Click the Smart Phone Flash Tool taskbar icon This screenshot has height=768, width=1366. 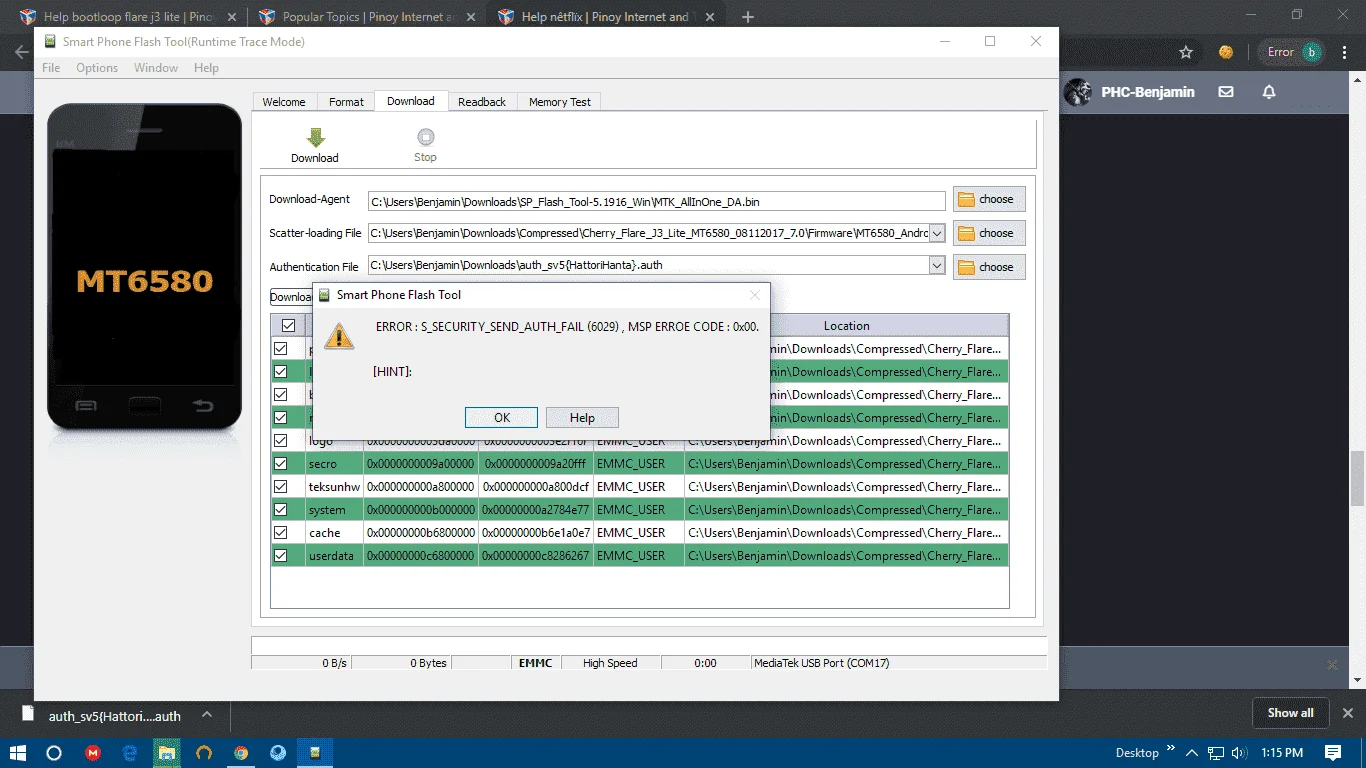(315, 753)
